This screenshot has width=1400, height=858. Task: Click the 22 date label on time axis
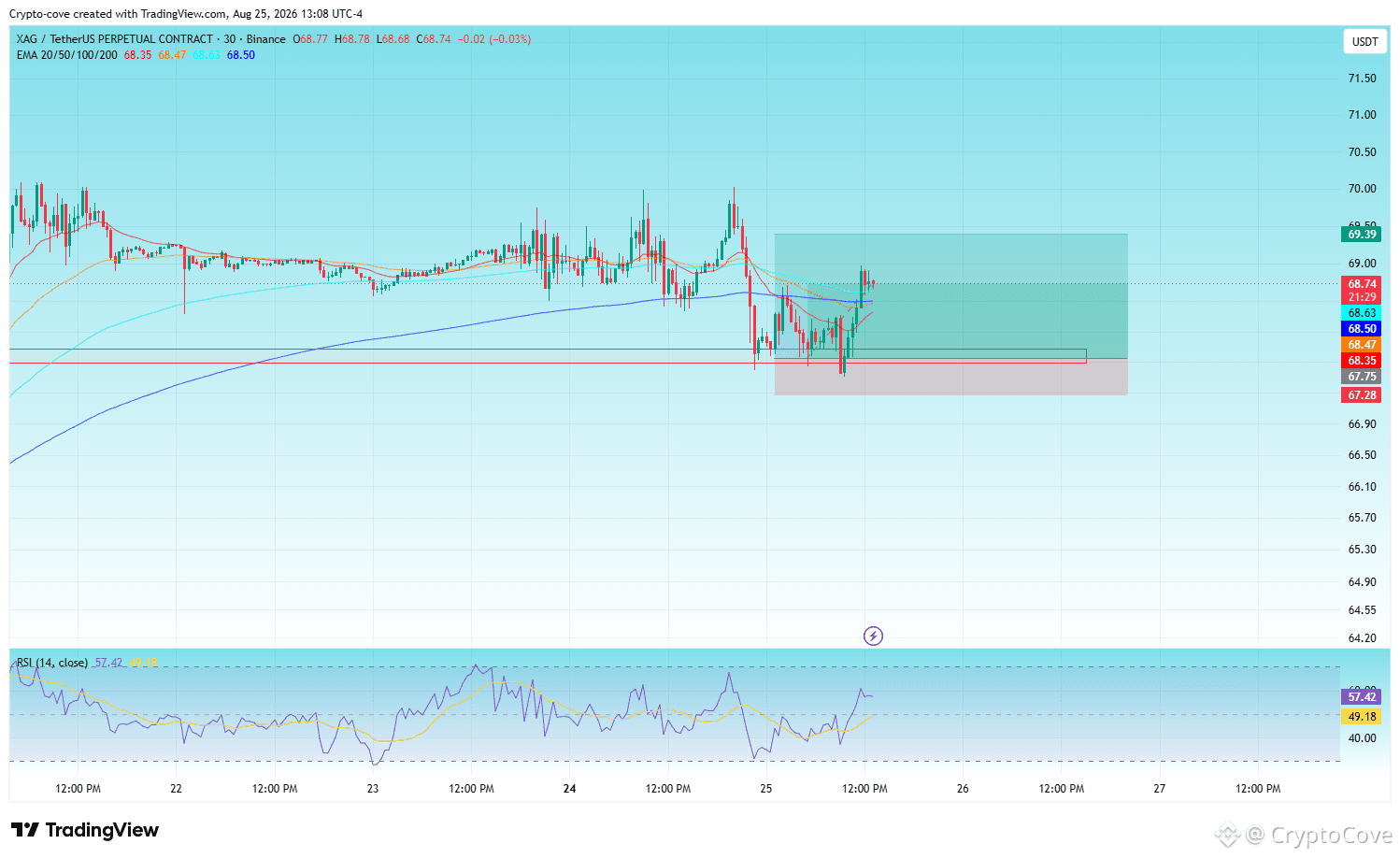pyautogui.click(x=176, y=789)
